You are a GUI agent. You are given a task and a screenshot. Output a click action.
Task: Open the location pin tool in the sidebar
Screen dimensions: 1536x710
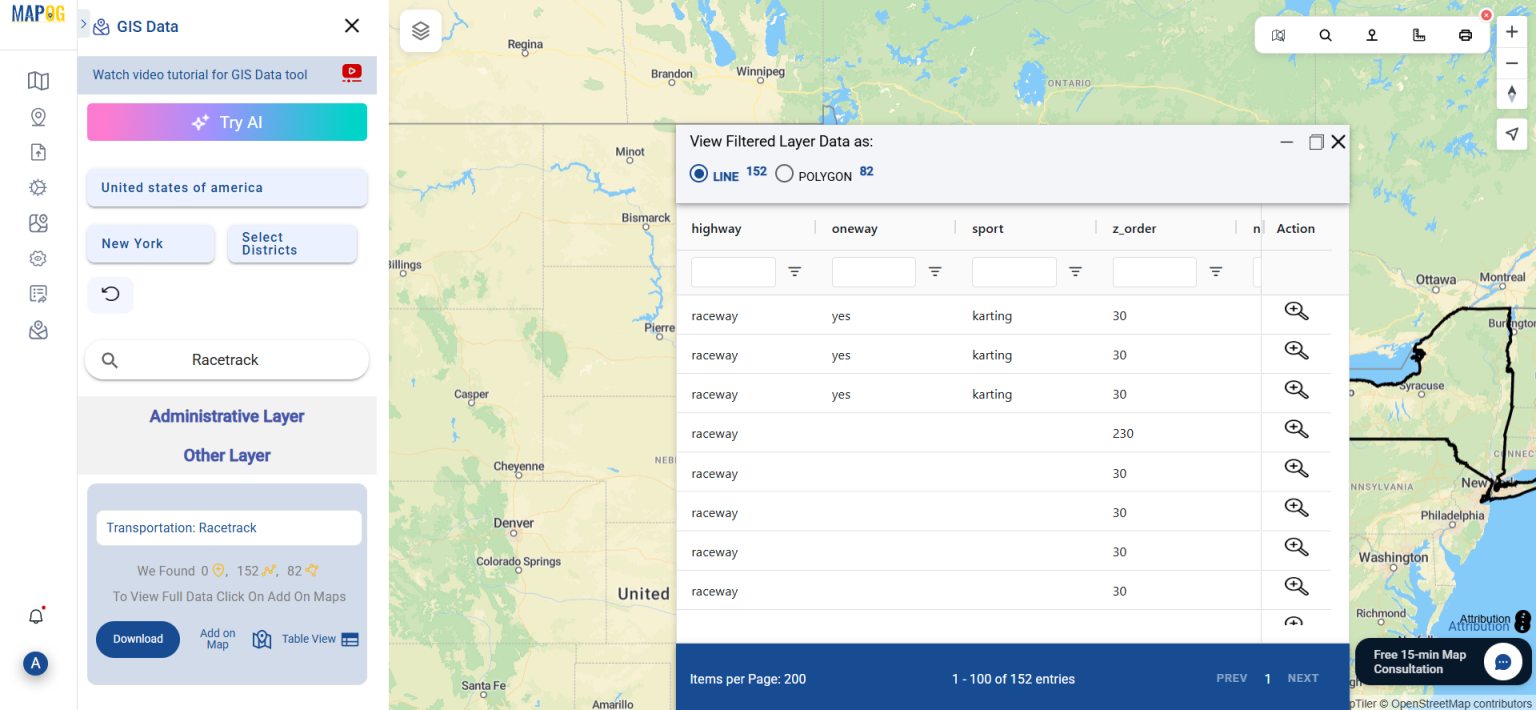click(38, 116)
